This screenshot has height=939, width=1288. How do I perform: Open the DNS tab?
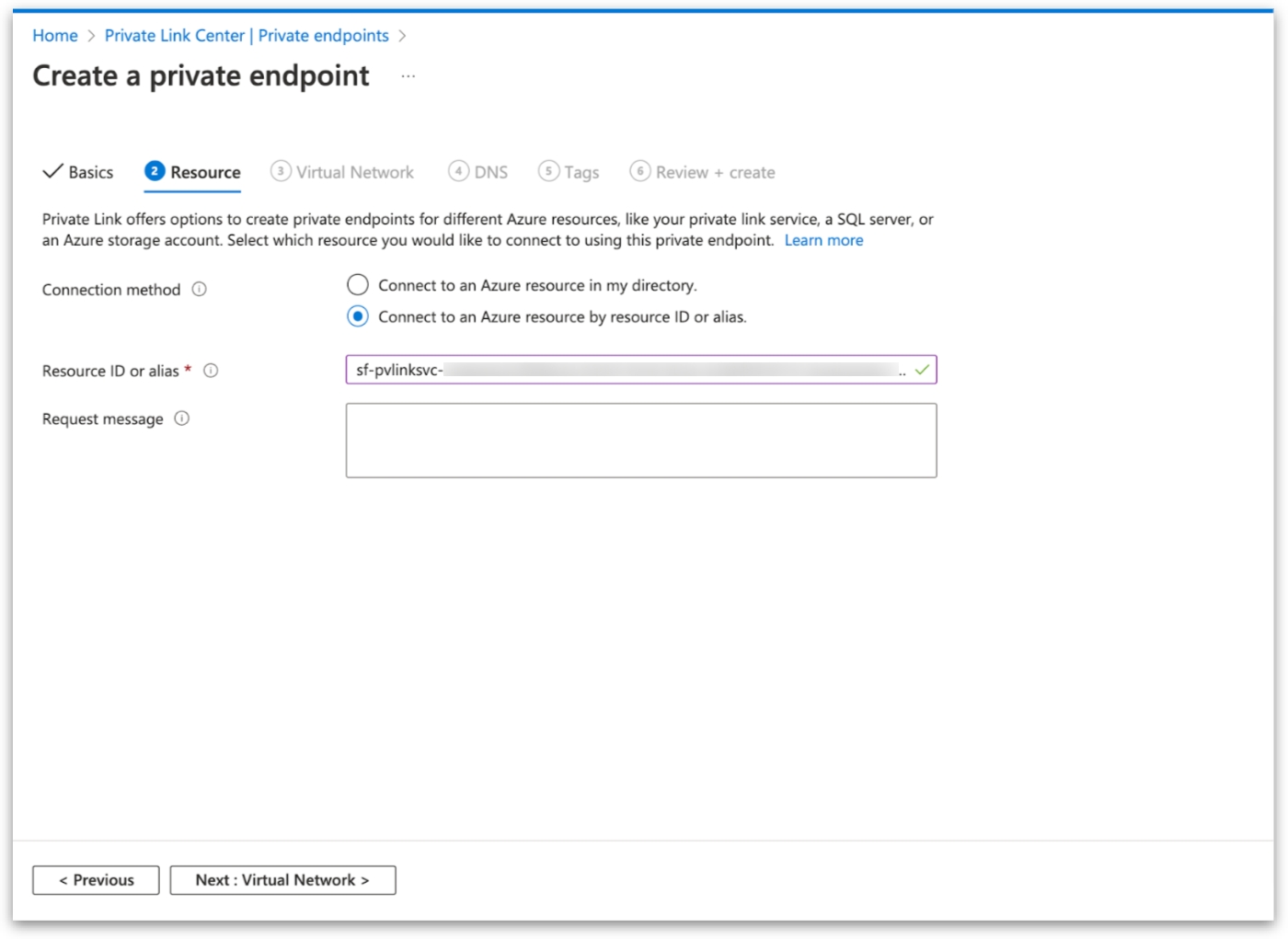tap(490, 173)
